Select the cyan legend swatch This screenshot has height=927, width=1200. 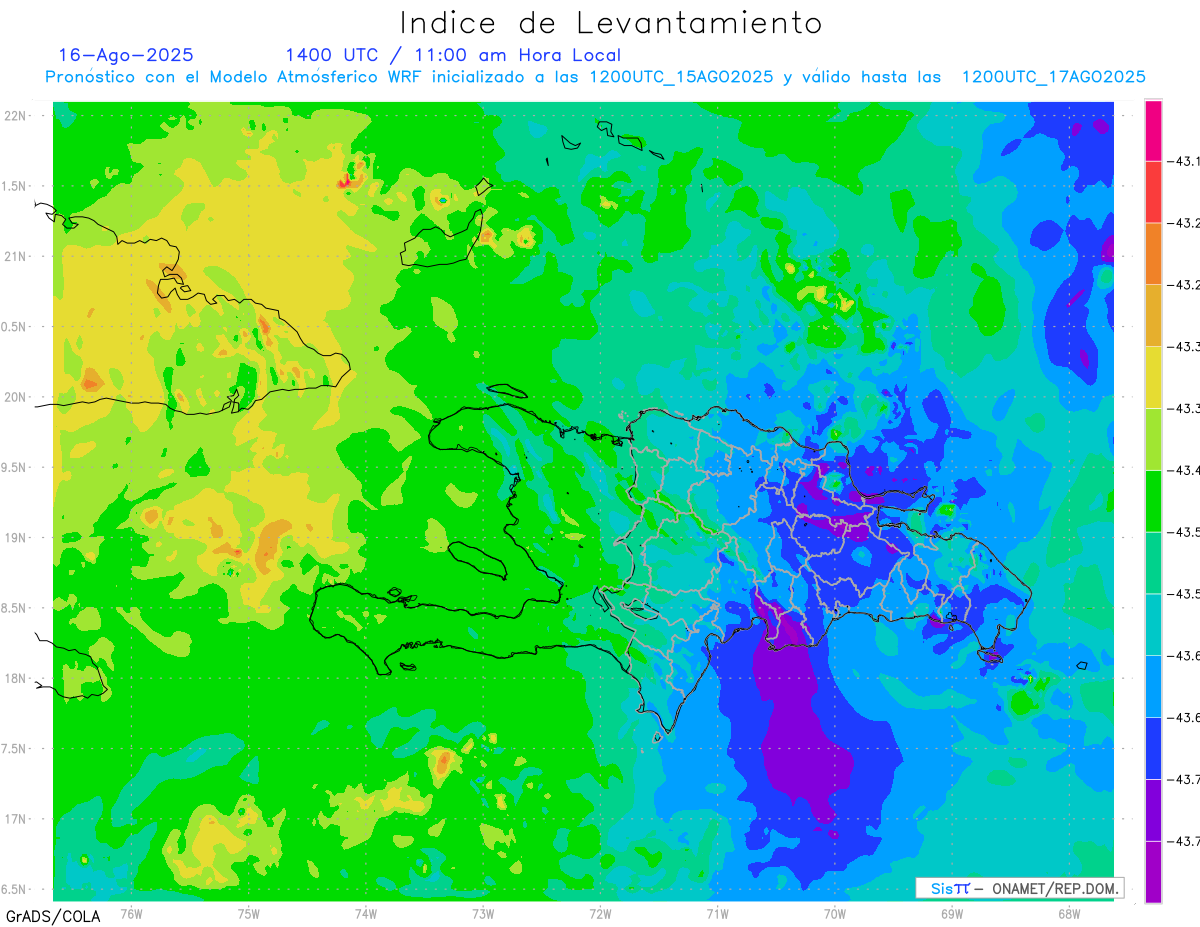pyautogui.click(x=1153, y=624)
